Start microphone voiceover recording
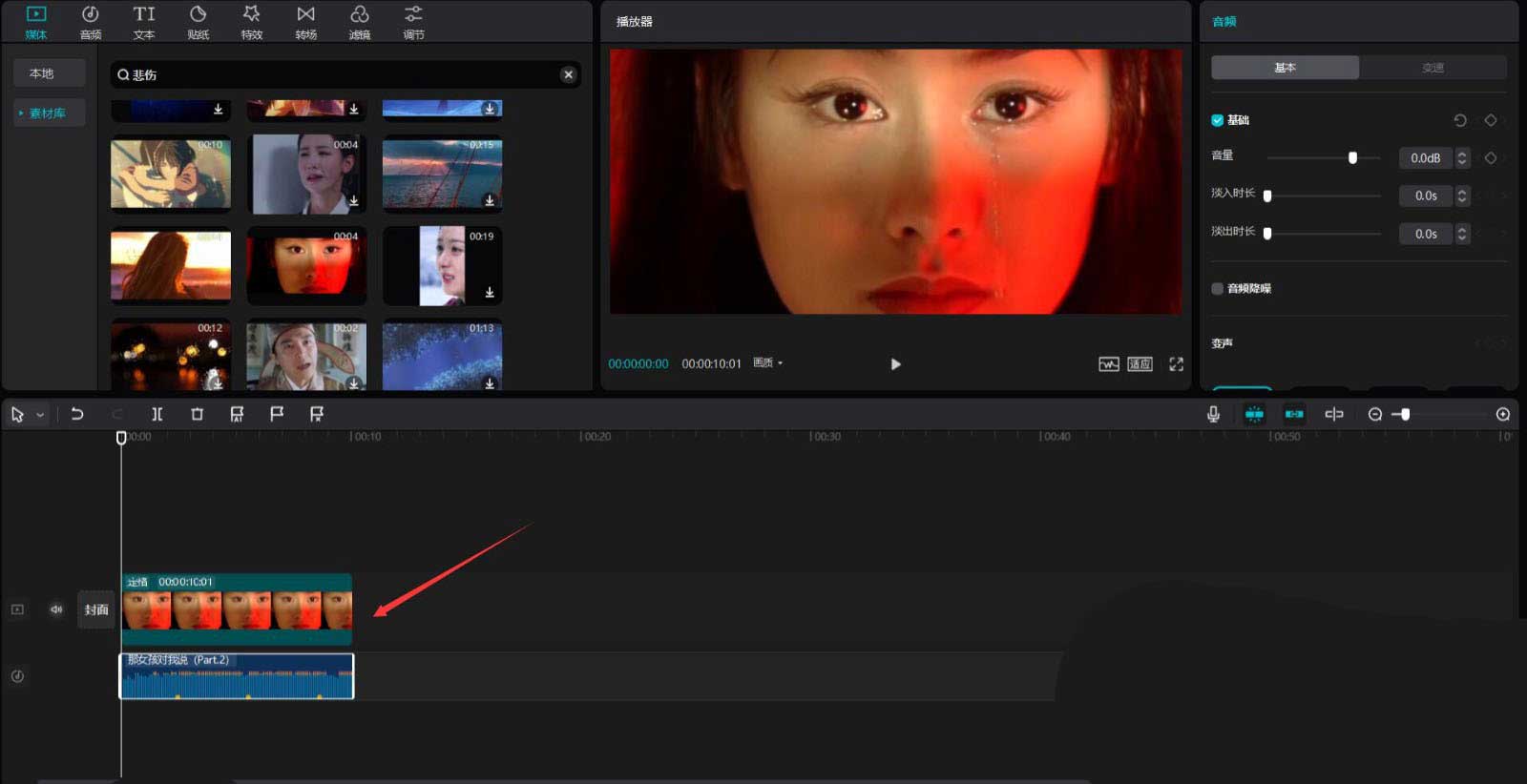1527x784 pixels. [1213, 414]
